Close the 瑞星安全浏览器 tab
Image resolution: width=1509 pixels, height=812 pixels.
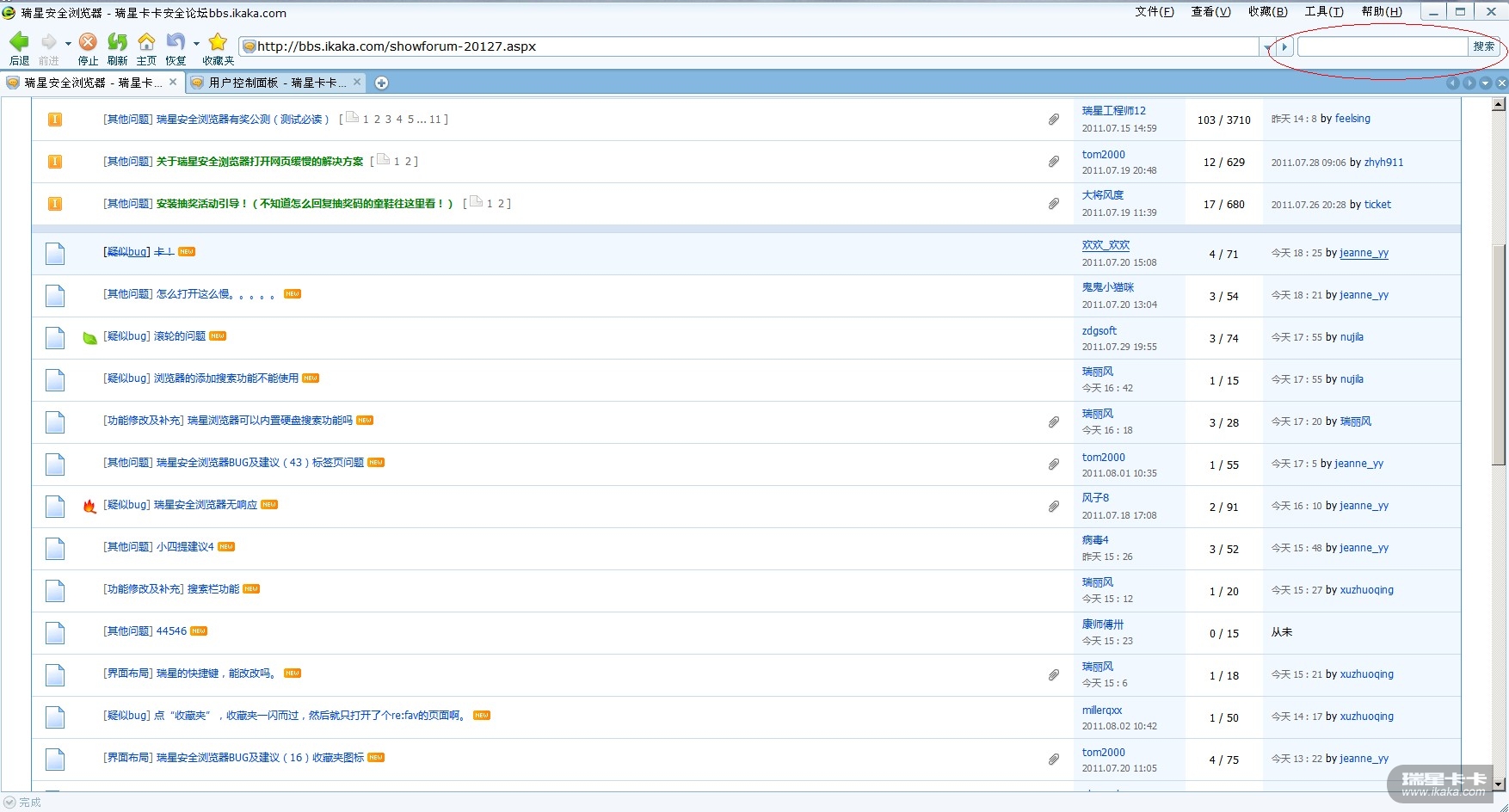click(x=173, y=82)
